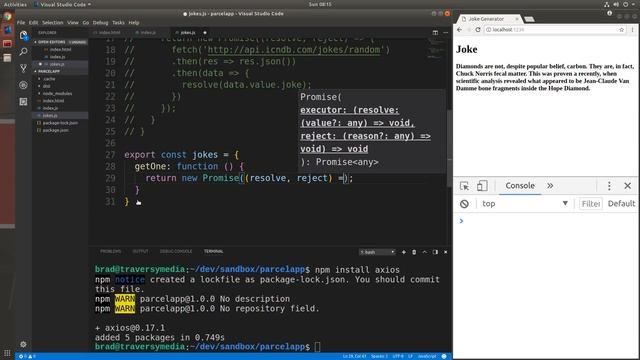Open the Chrome three-dot menu
The height and width of the screenshot is (360, 640).
[x=633, y=30]
